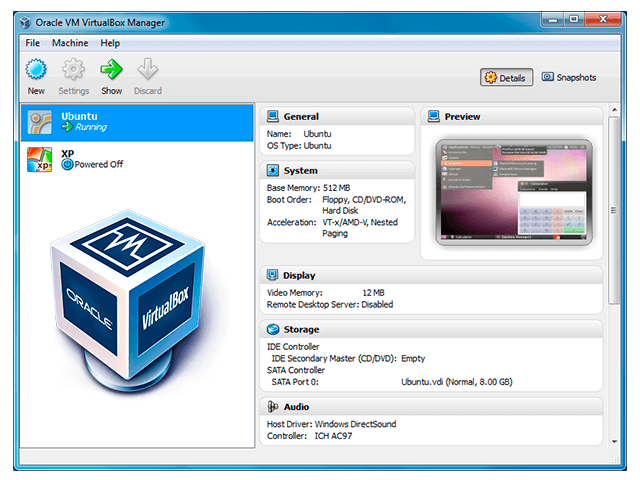Open the System section header

pyautogui.click(x=337, y=171)
